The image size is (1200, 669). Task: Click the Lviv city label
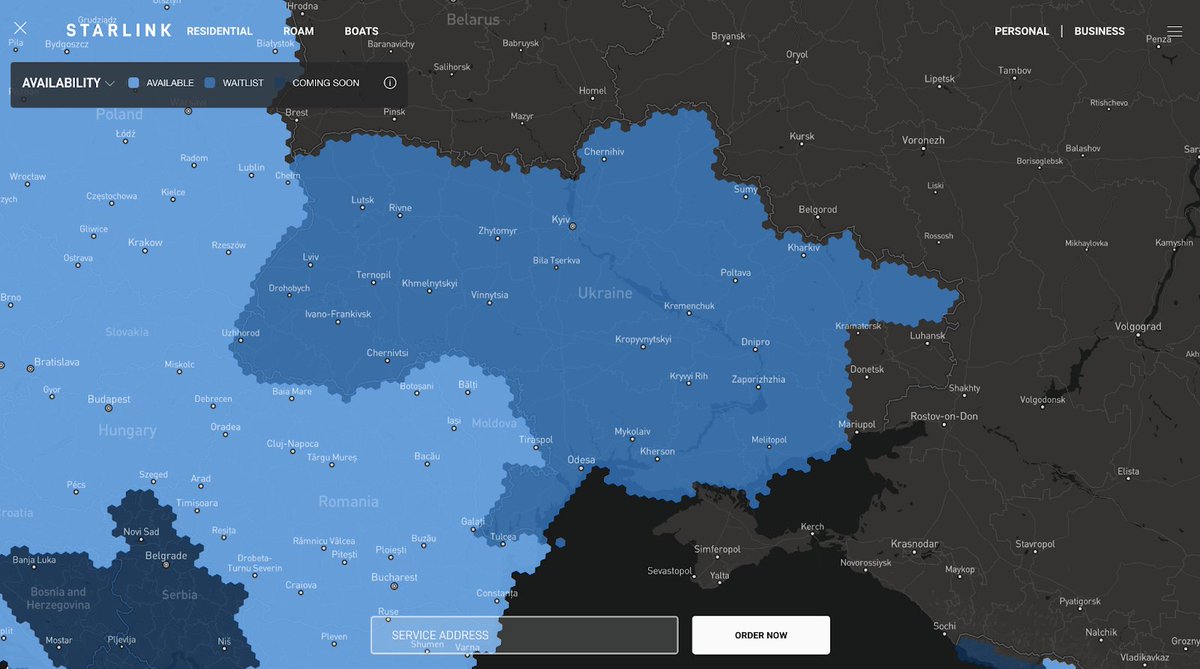[x=310, y=257]
